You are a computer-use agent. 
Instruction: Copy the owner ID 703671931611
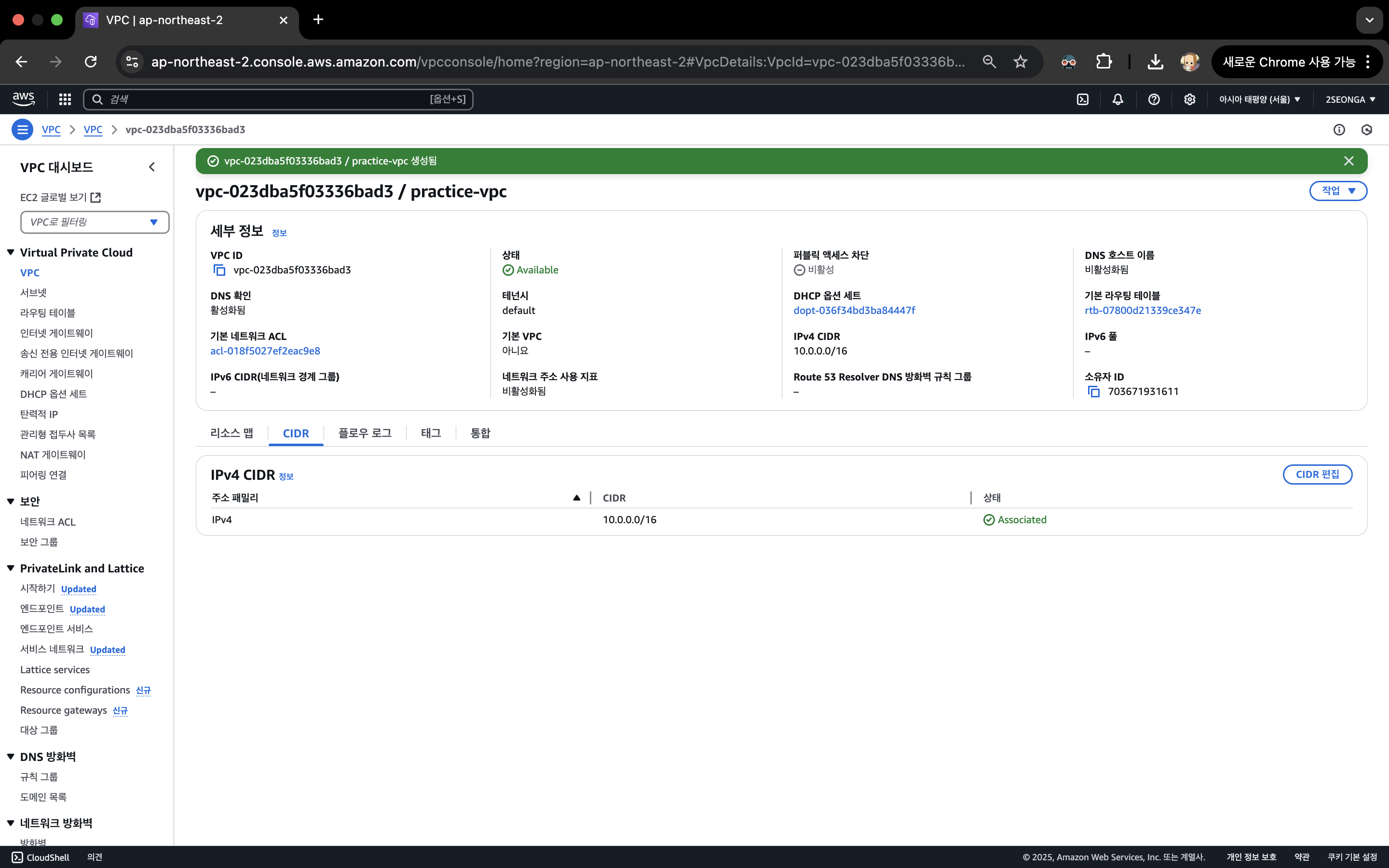pos(1094,392)
